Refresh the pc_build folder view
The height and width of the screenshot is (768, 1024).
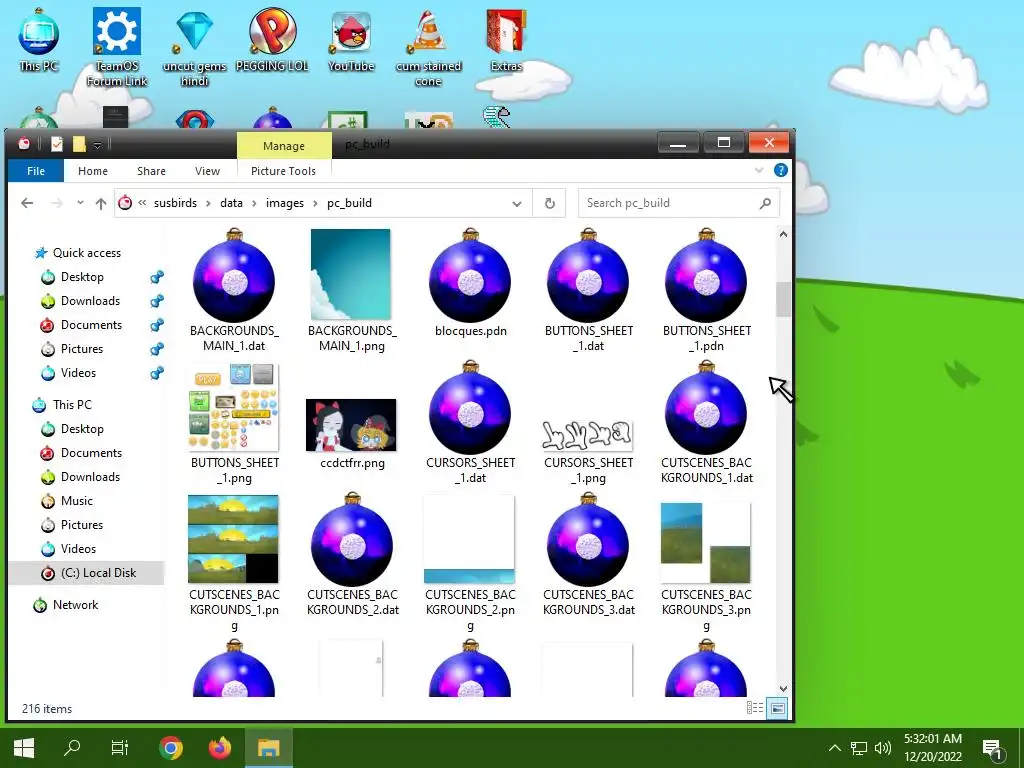coord(550,203)
